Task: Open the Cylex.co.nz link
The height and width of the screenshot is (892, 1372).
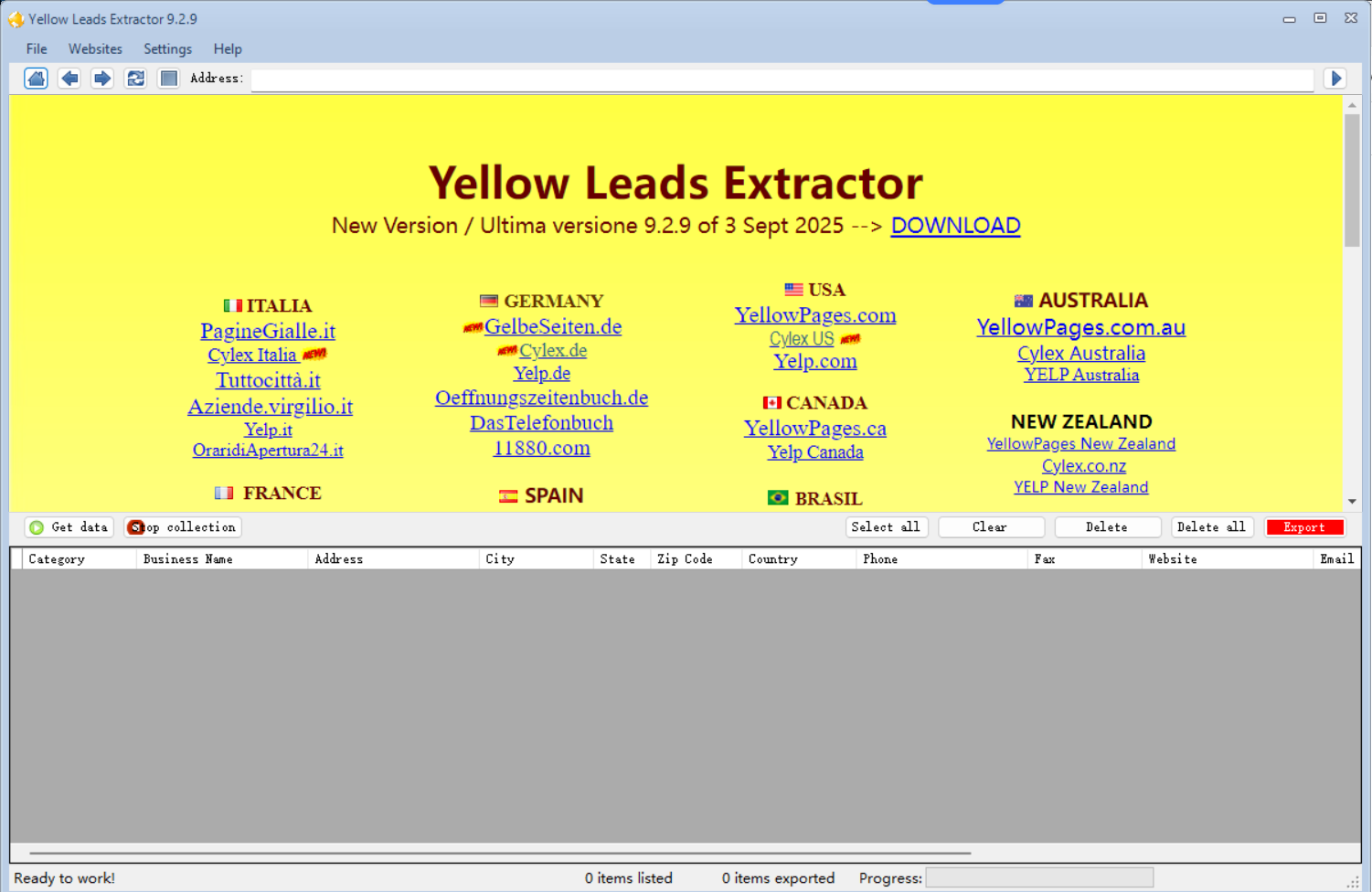Action: pos(1083,466)
